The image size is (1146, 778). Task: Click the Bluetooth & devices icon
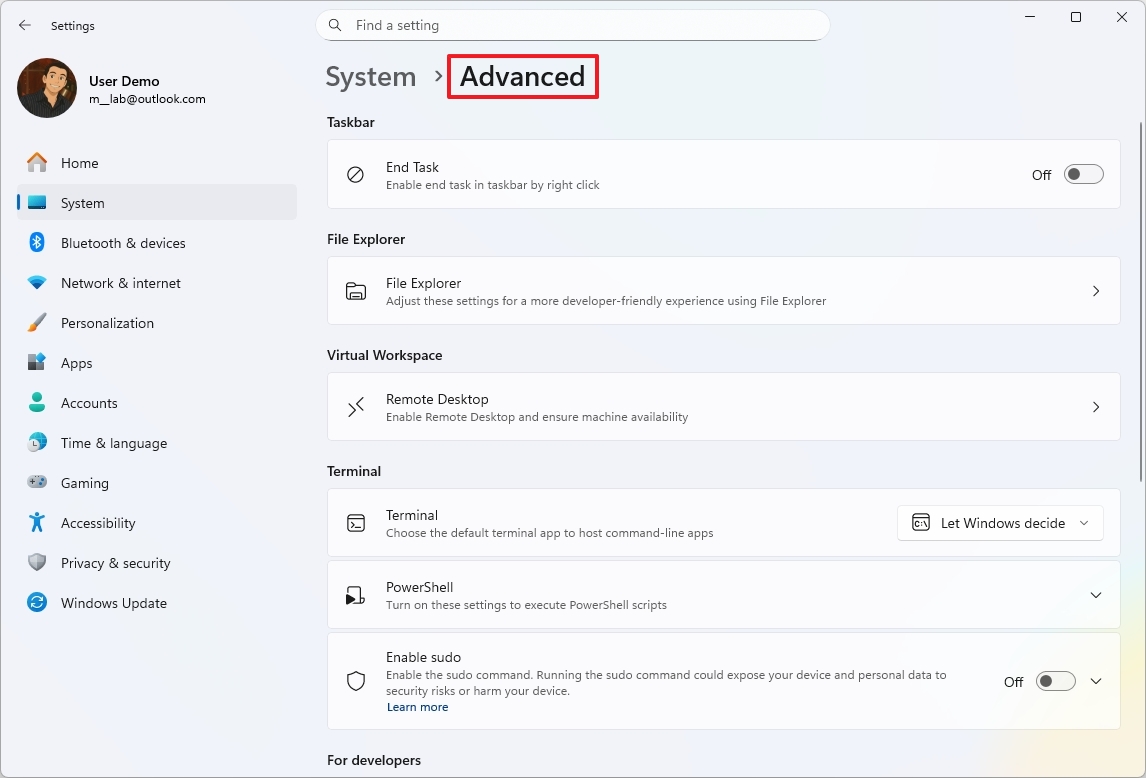point(37,243)
